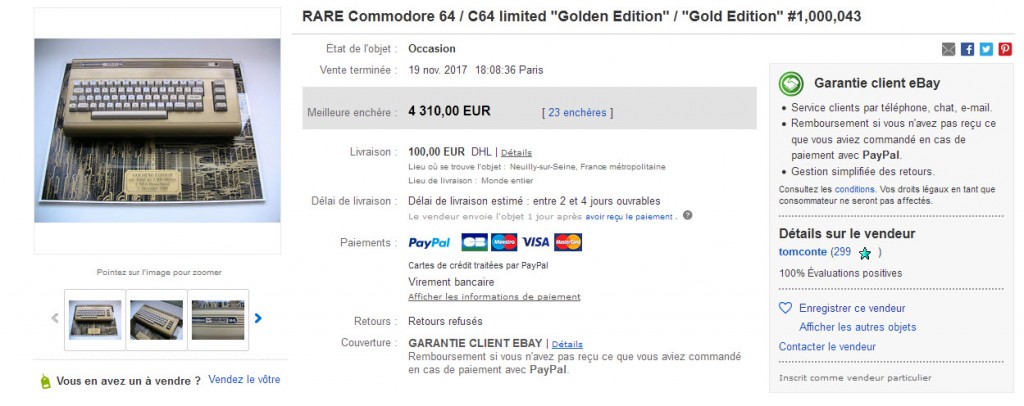The image size is (1024, 406).
Task: Share listing on Twitter
Action: 986,49
